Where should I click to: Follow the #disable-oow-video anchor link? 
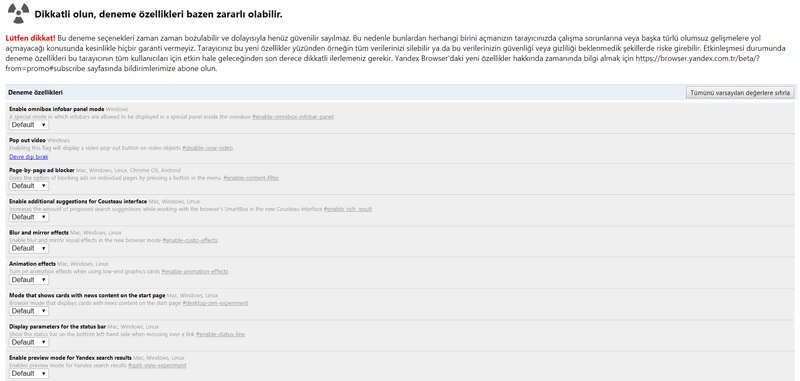[208, 148]
